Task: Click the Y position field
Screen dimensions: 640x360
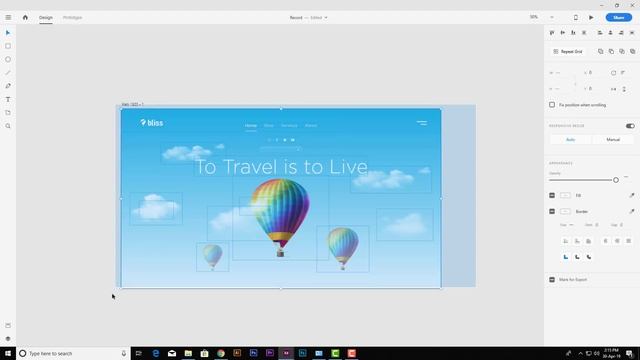Action: 591,89
